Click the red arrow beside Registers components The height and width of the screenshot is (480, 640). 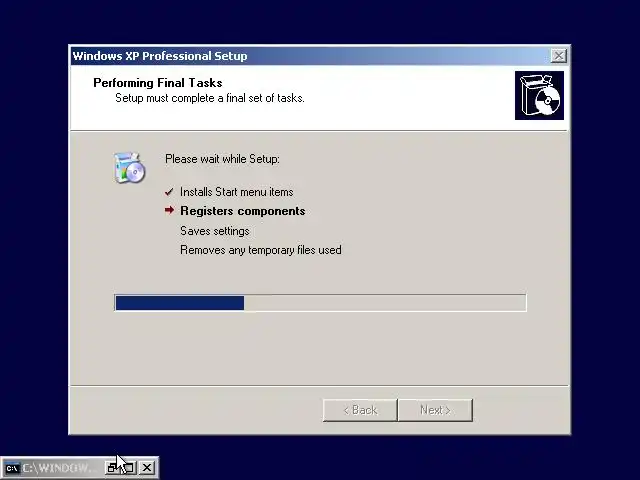pos(169,210)
